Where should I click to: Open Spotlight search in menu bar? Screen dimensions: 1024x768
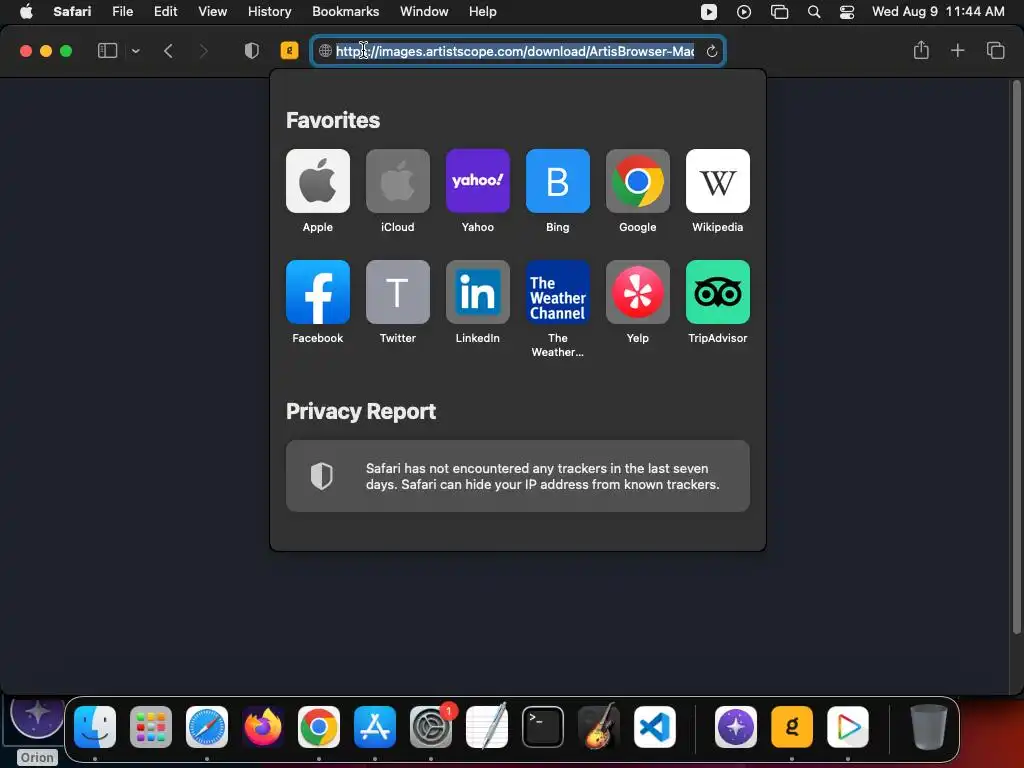[x=814, y=12]
